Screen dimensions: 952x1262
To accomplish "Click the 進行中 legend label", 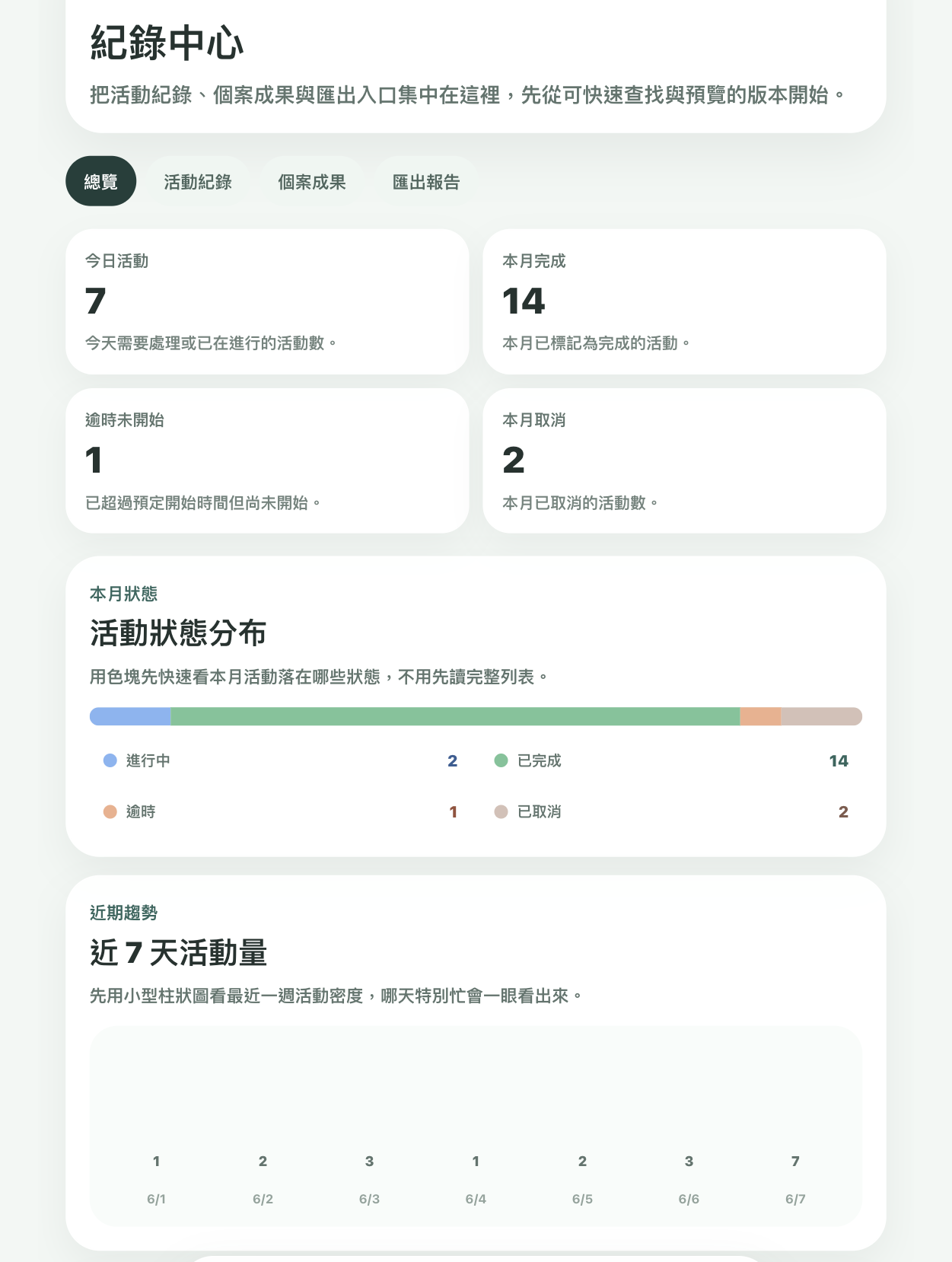I will [x=148, y=760].
